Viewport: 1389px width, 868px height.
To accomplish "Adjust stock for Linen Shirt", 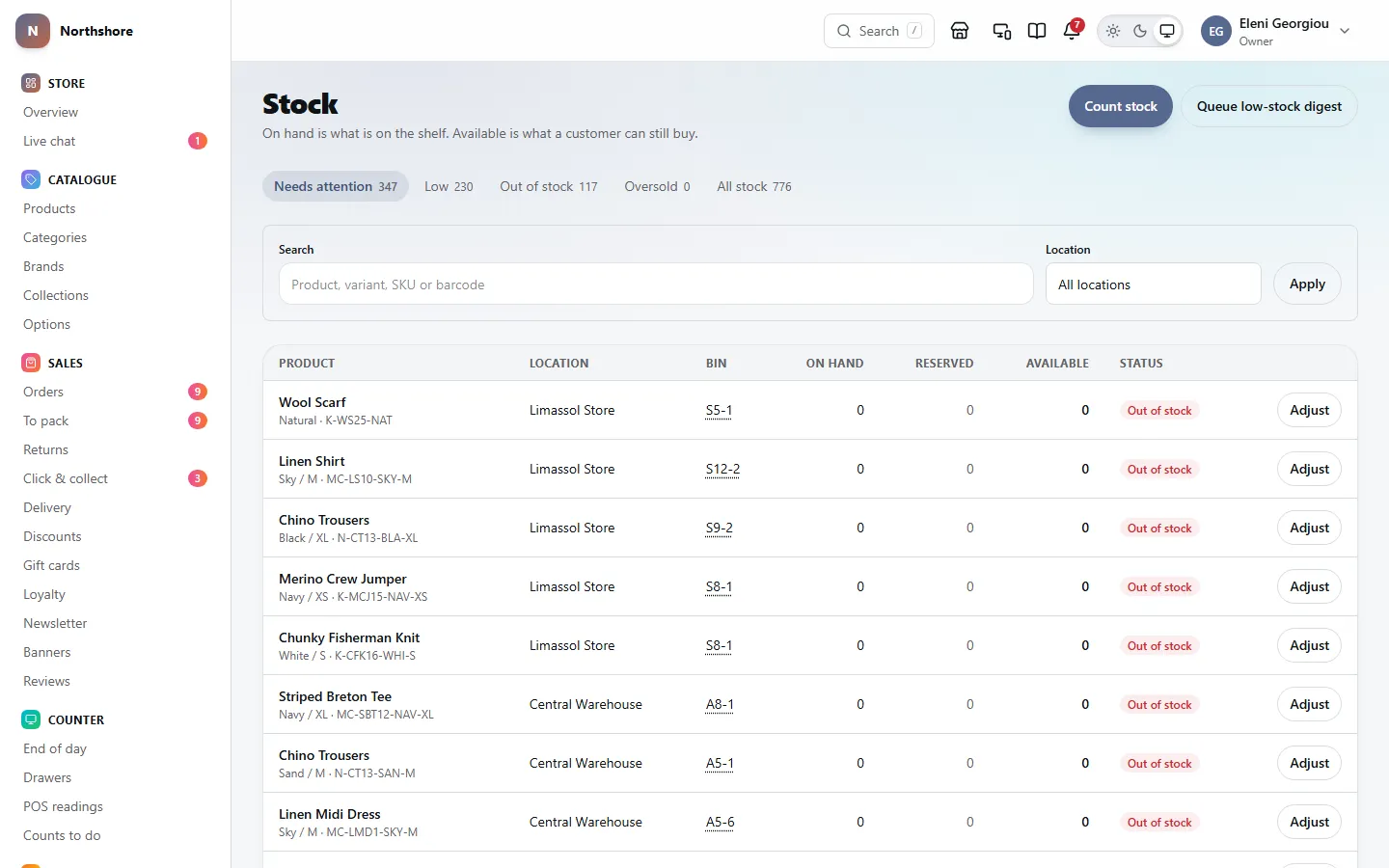I will click(x=1310, y=469).
